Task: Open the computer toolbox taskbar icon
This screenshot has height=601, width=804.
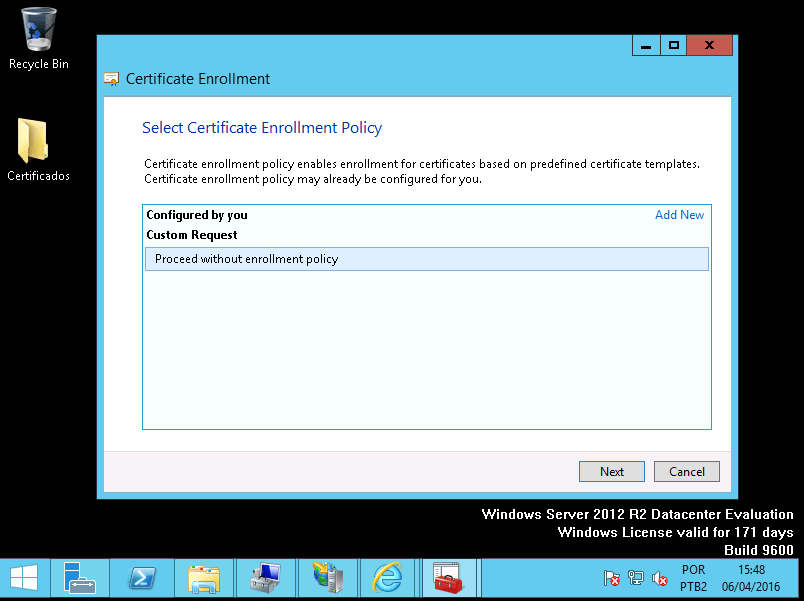Action: point(266,579)
